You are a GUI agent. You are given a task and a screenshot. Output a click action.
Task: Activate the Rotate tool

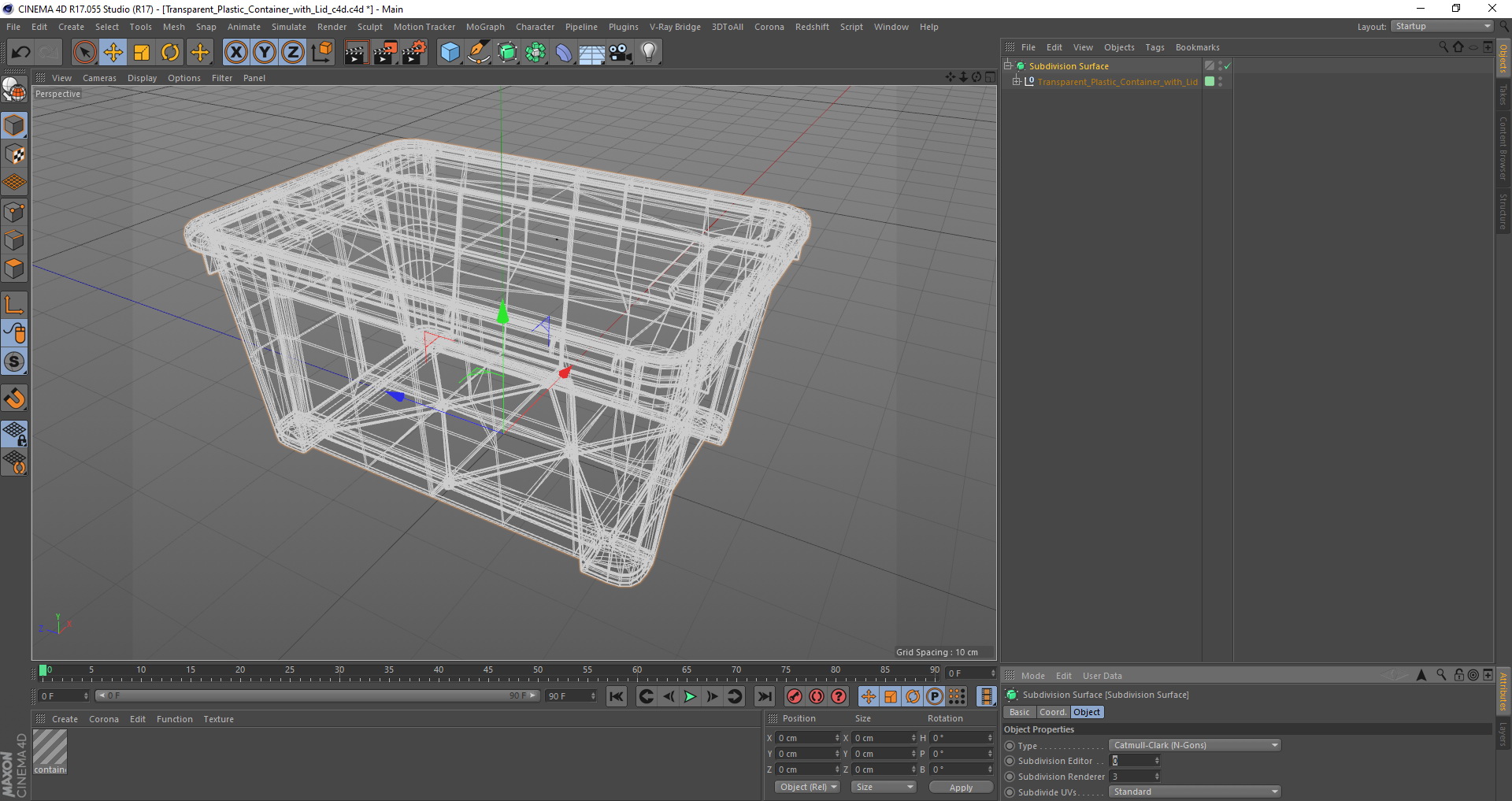click(170, 53)
